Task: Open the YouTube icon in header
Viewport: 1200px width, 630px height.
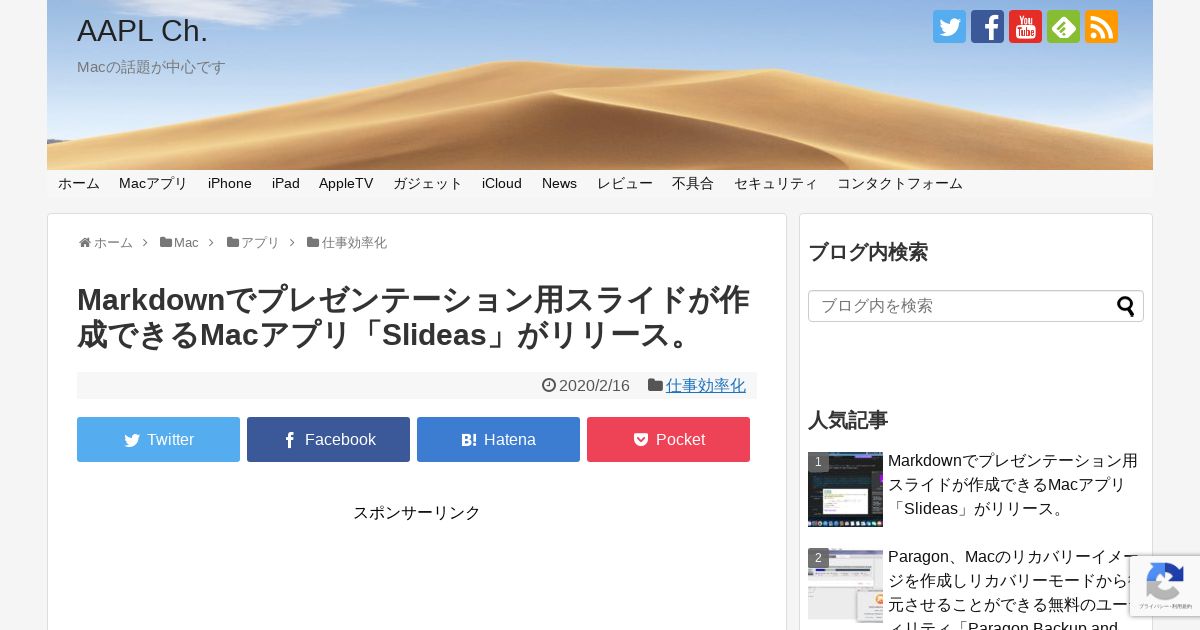Action: click(1025, 27)
